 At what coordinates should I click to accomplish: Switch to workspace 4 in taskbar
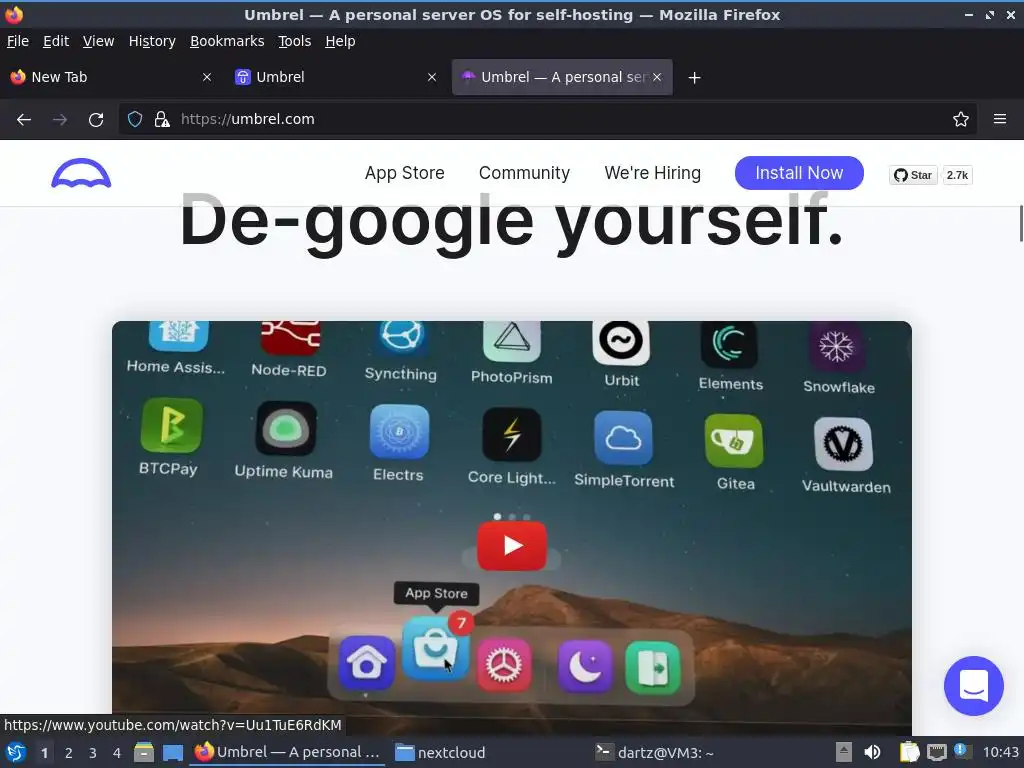(x=117, y=753)
